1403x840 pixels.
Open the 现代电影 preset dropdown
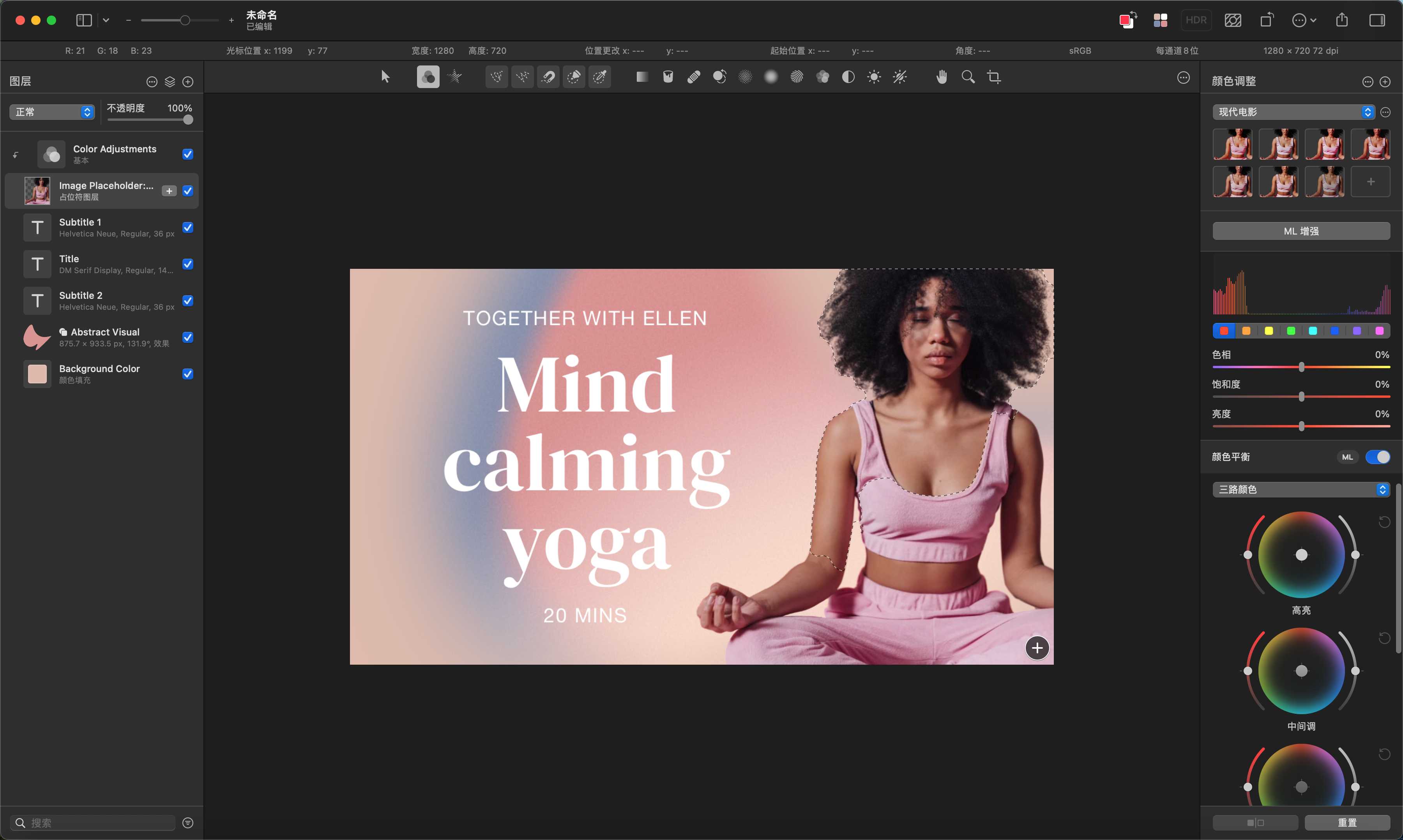tap(1294, 111)
